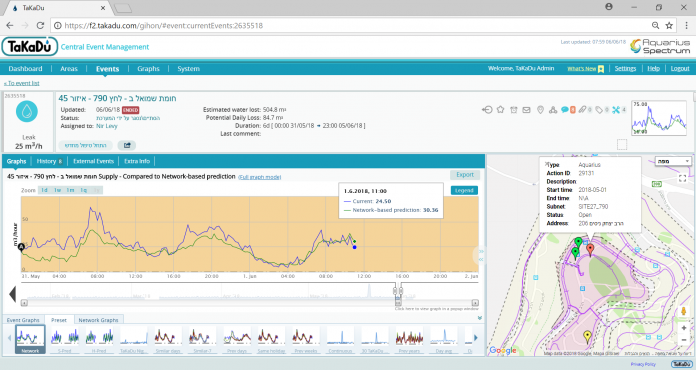Click the share arrow button
Image resolution: width=696 pixels, height=370 pixels.
127,145
